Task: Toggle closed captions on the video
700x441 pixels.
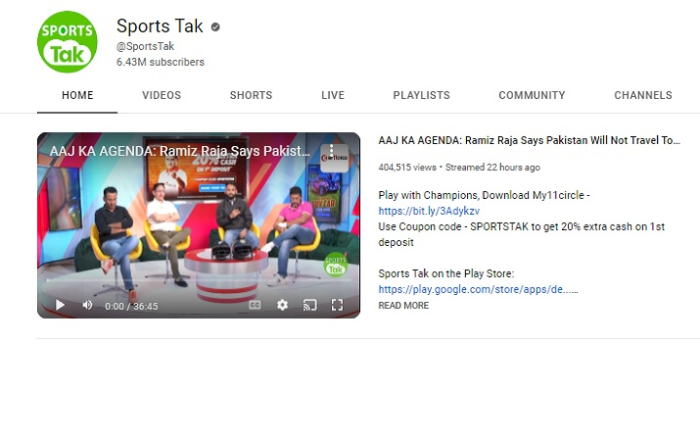Action: coord(254,305)
